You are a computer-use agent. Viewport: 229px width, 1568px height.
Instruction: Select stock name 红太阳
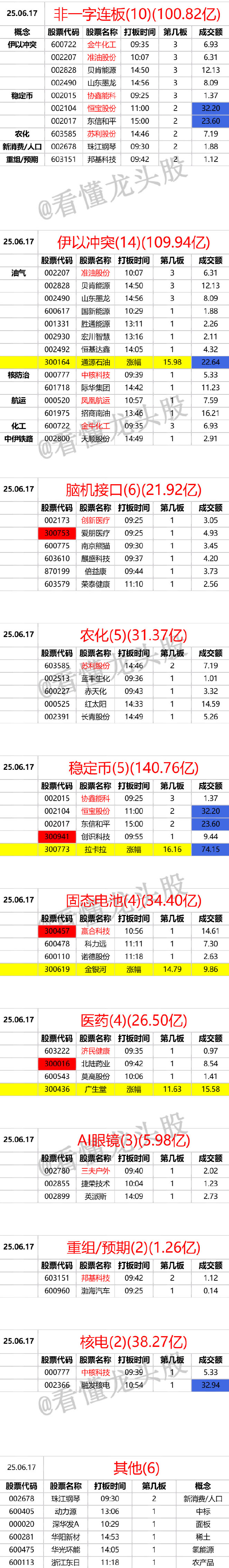(95, 704)
